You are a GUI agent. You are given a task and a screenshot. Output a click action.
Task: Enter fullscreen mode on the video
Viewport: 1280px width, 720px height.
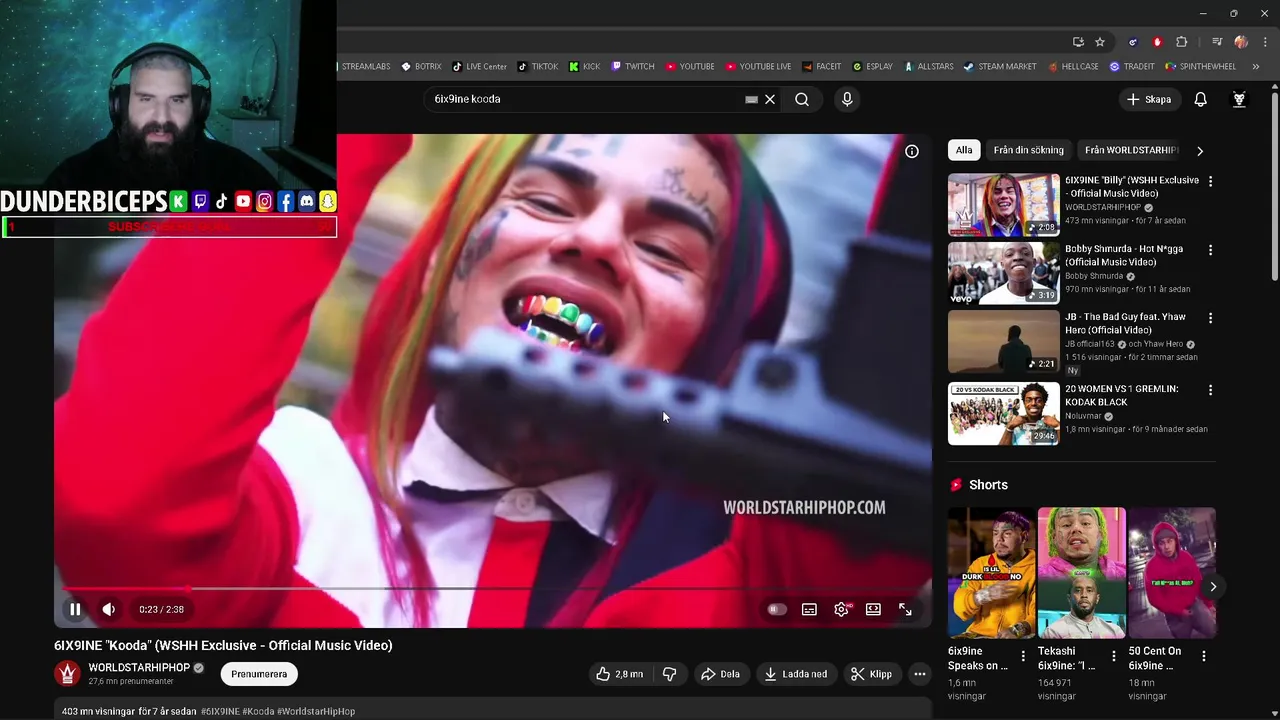tap(905, 609)
